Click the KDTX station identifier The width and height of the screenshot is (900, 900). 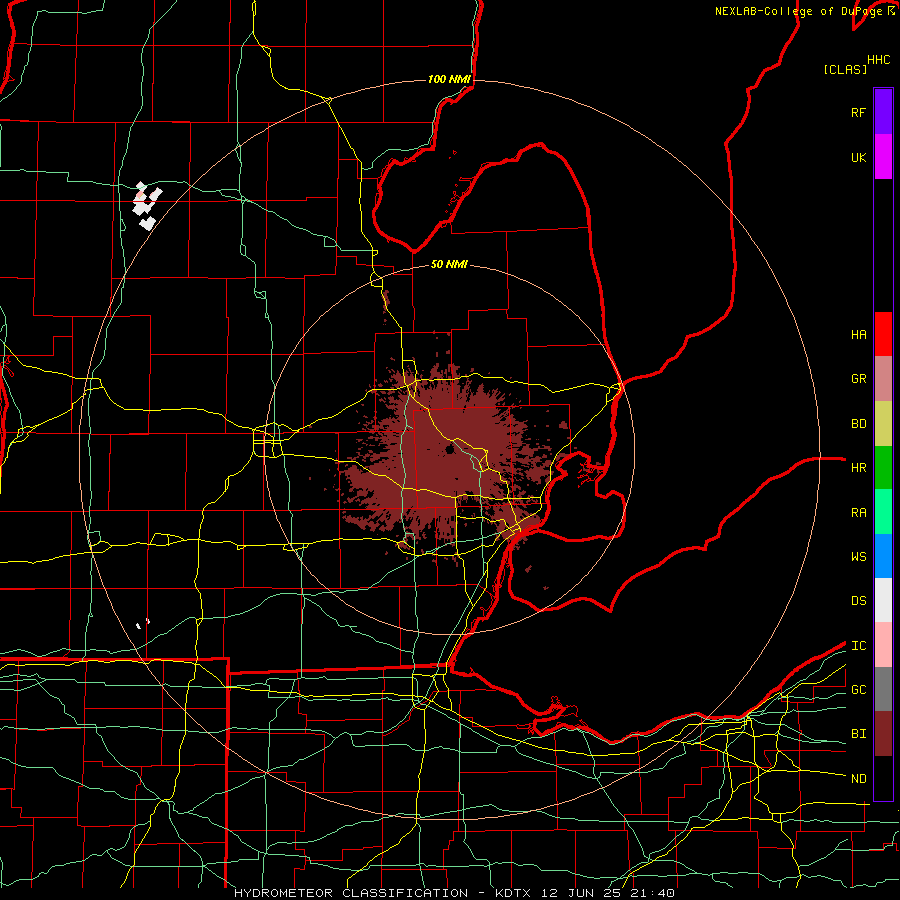tap(514, 893)
